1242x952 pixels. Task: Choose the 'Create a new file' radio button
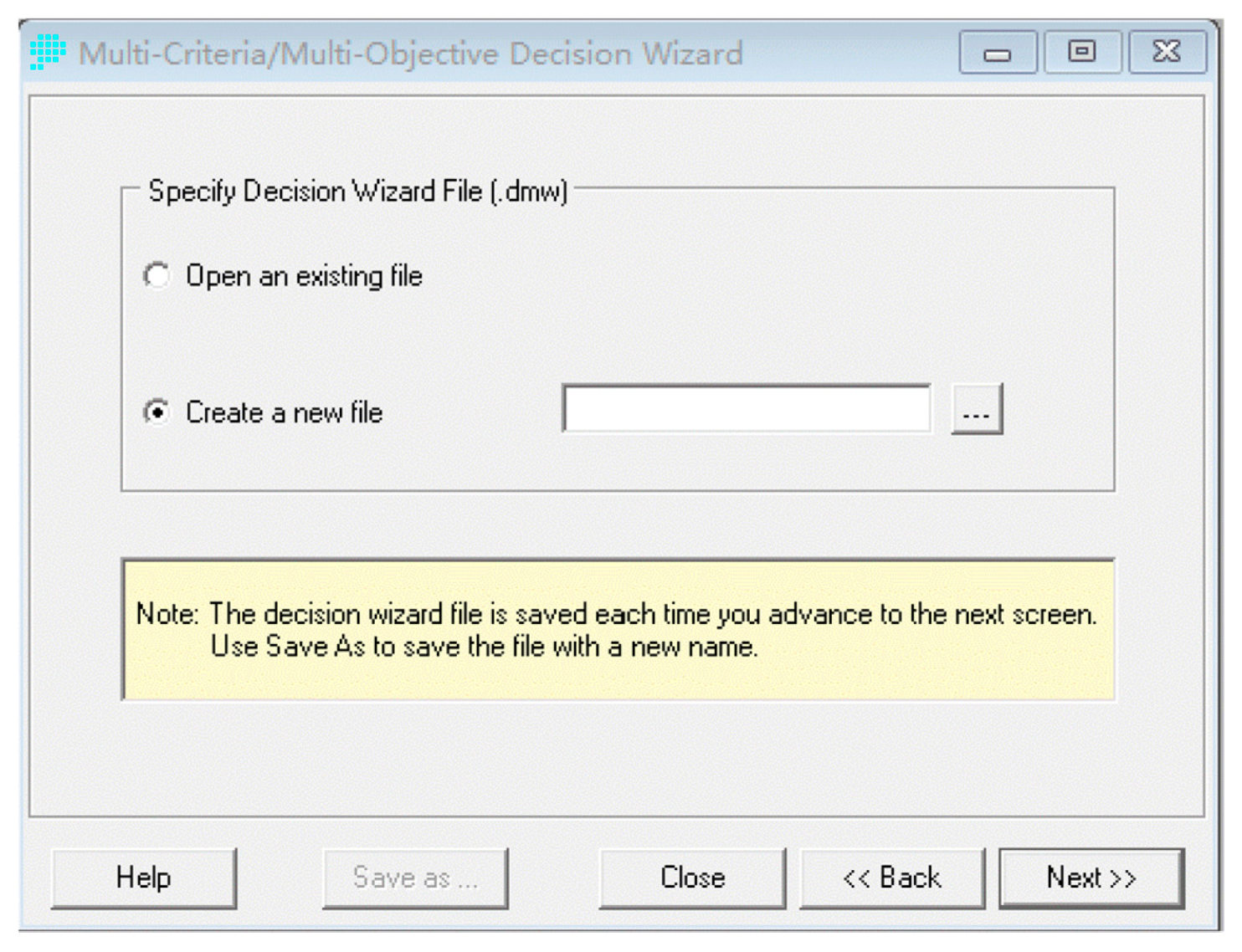click(x=157, y=412)
